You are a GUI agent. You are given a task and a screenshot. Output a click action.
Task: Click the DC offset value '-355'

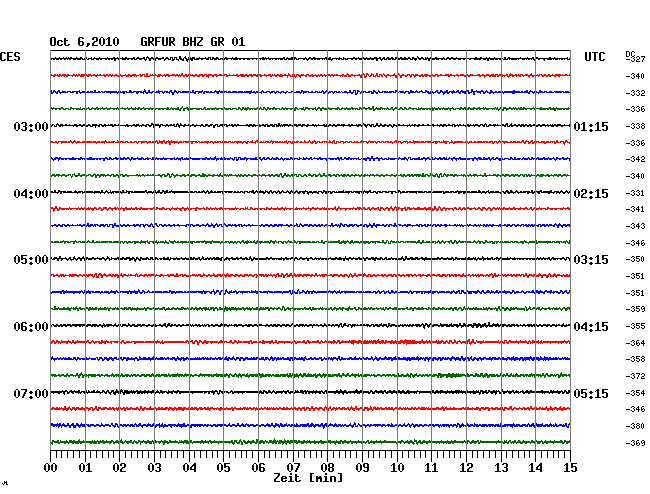(x=635, y=326)
